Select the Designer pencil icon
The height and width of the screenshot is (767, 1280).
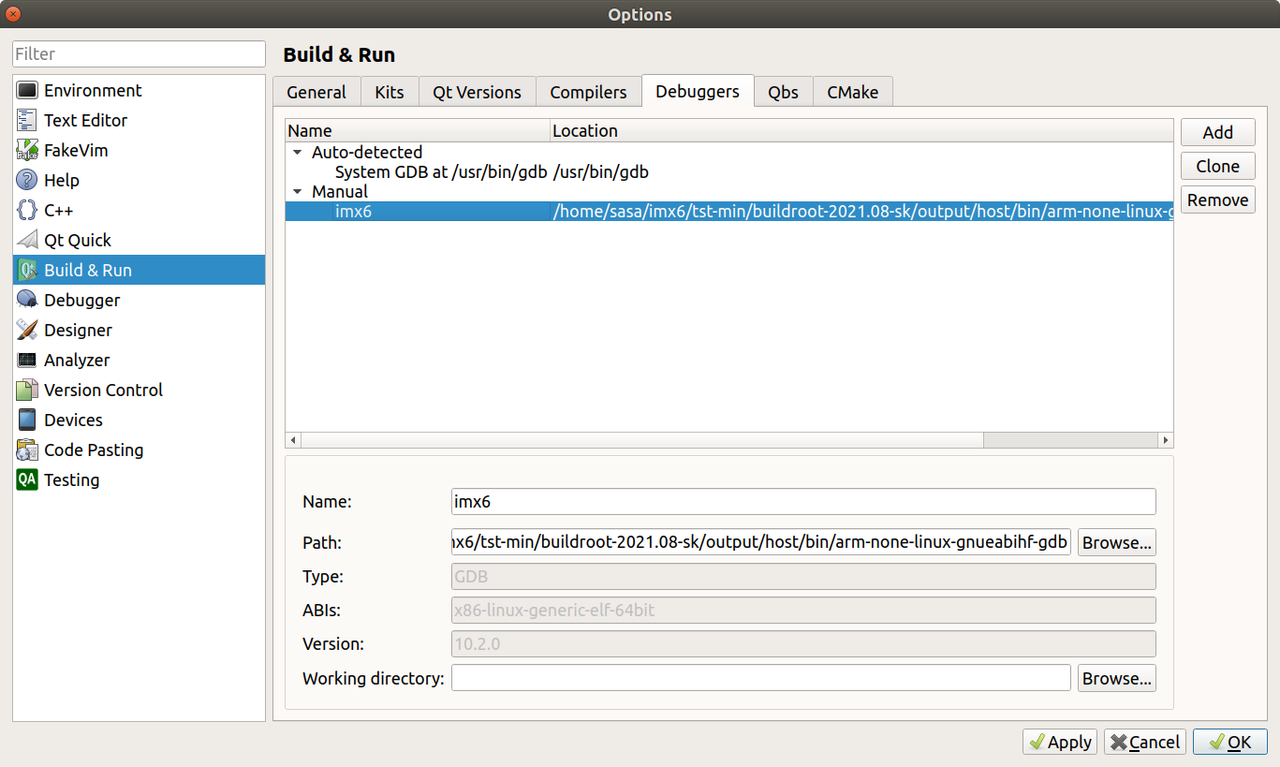27,330
